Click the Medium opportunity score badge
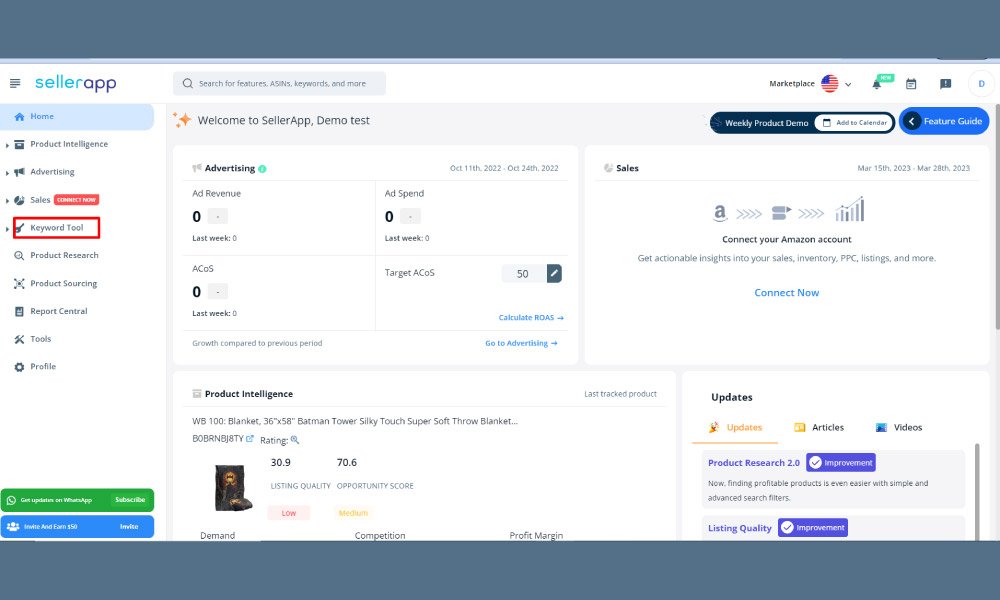This screenshot has height=600, width=1000. 353,513
